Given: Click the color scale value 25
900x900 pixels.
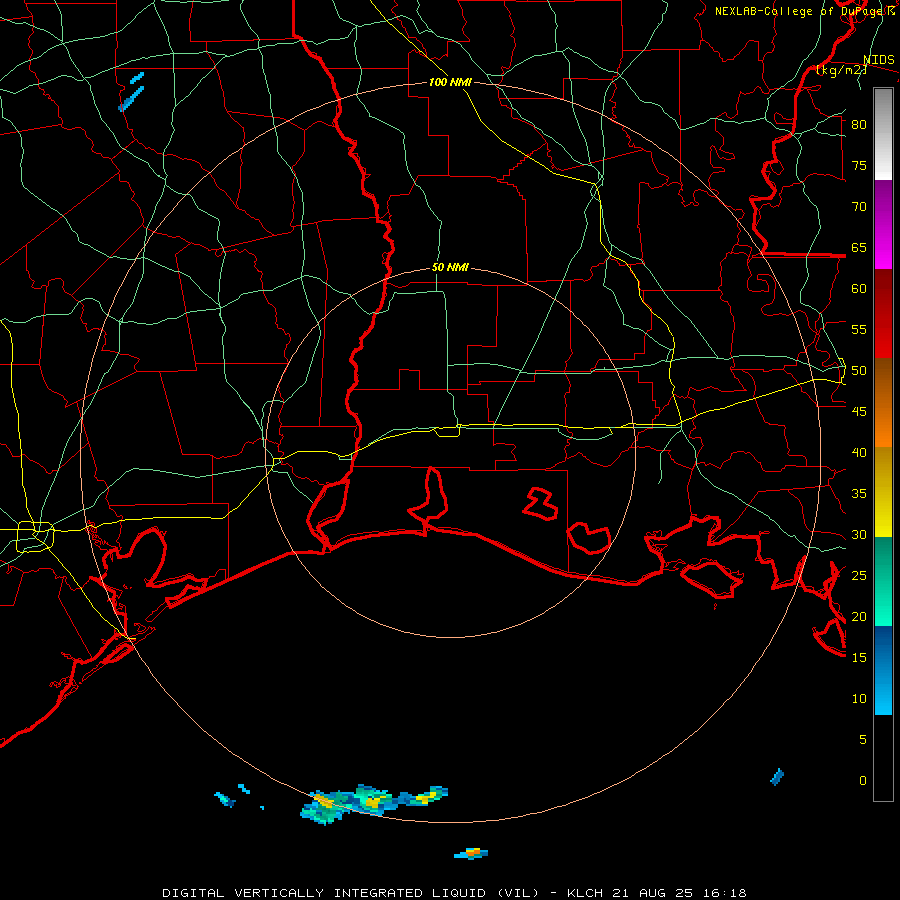Looking at the screenshot, I should (x=859, y=576).
